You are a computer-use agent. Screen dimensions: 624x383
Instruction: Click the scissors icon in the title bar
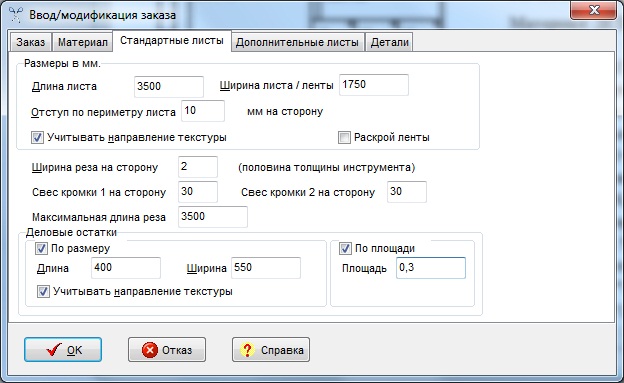tap(16, 14)
